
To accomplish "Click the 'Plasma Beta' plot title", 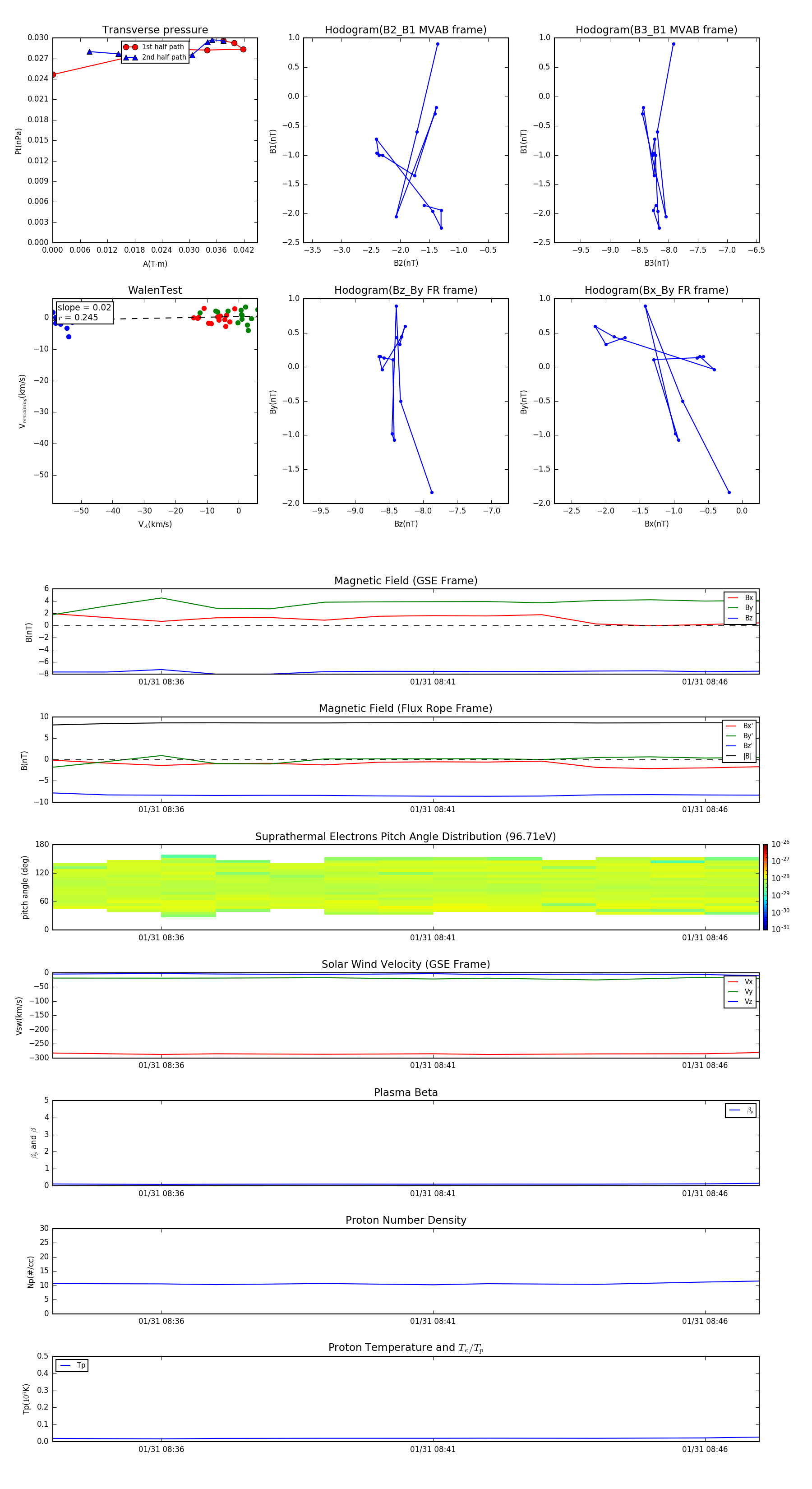I will coord(406,1092).
